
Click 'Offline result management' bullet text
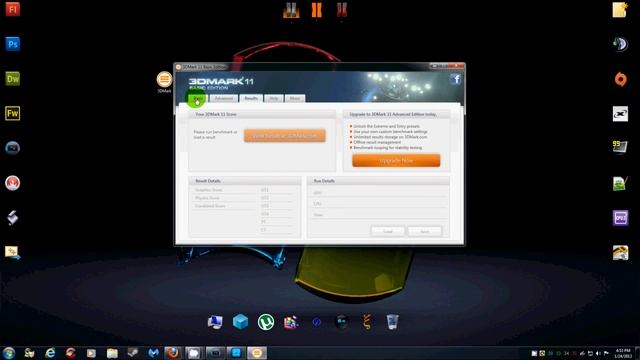(377, 142)
